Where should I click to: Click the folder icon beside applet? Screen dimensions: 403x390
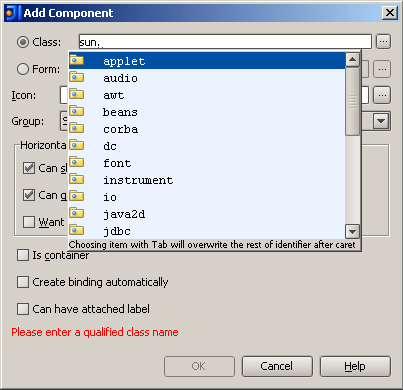point(77,60)
